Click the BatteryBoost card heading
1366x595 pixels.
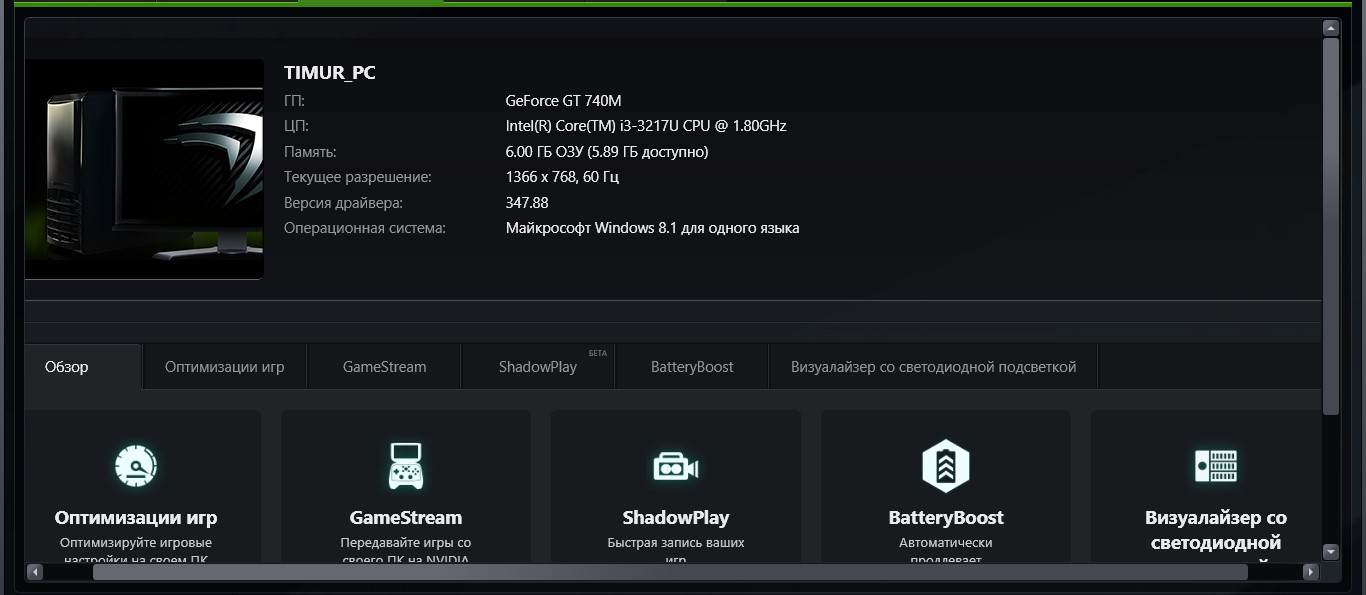click(x=946, y=518)
